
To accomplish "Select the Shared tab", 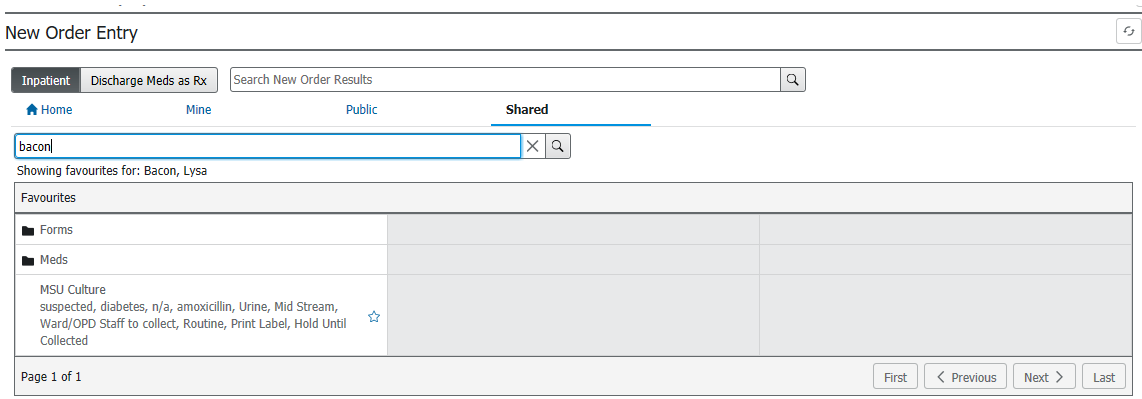I will (x=527, y=110).
